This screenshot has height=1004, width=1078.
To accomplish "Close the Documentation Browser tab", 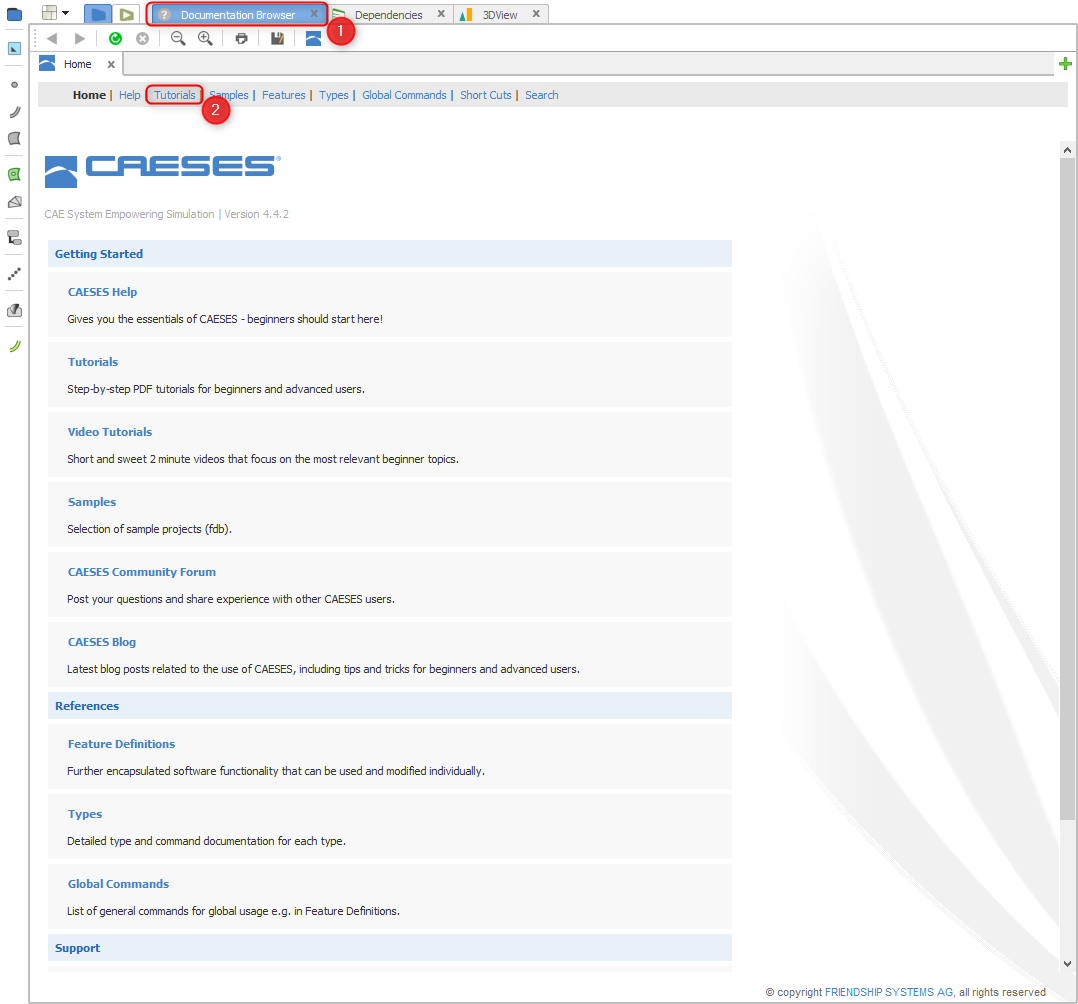I will [314, 14].
